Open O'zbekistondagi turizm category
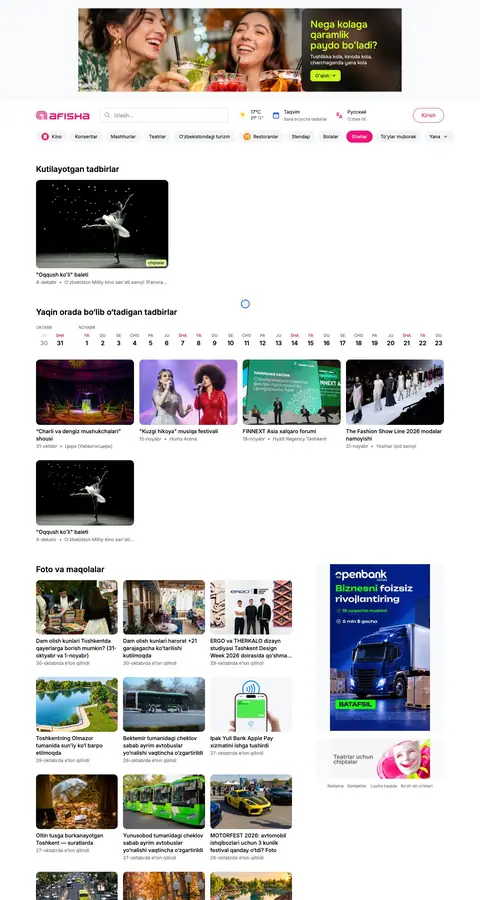This screenshot has height=900, width=480. pyautogui.click(x=204, y=137)
